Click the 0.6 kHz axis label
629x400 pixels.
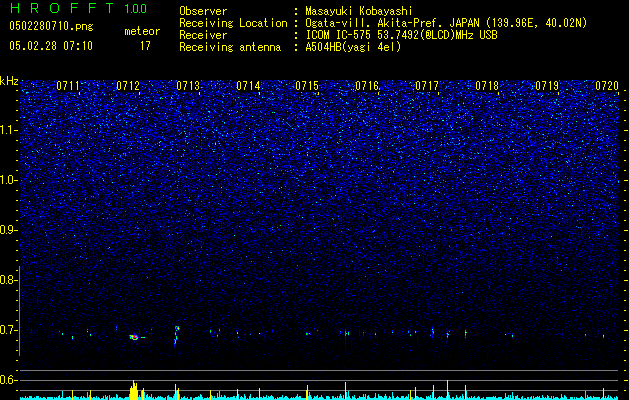click(9, 380)
